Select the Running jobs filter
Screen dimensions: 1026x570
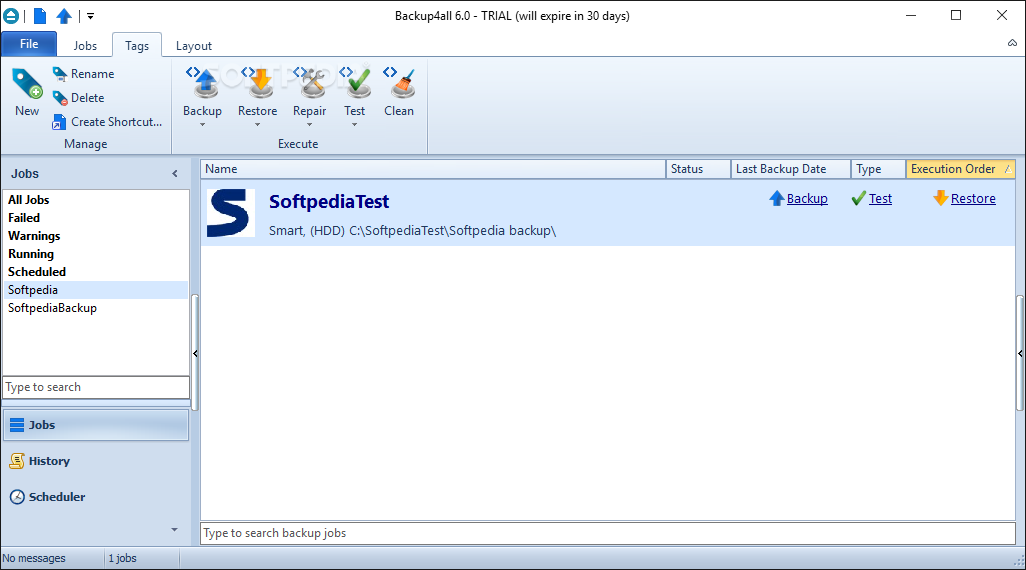click(x=96, y=254)
